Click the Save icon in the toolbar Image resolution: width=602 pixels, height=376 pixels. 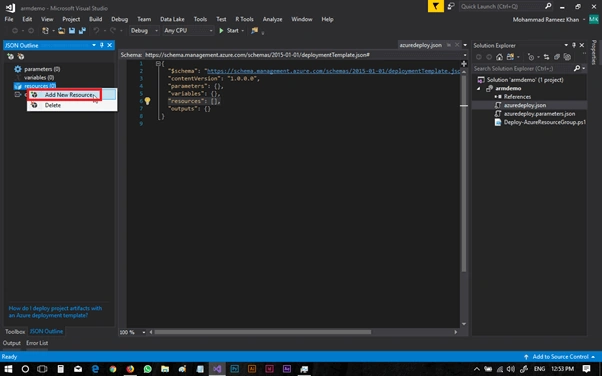(x=72, y=31)
